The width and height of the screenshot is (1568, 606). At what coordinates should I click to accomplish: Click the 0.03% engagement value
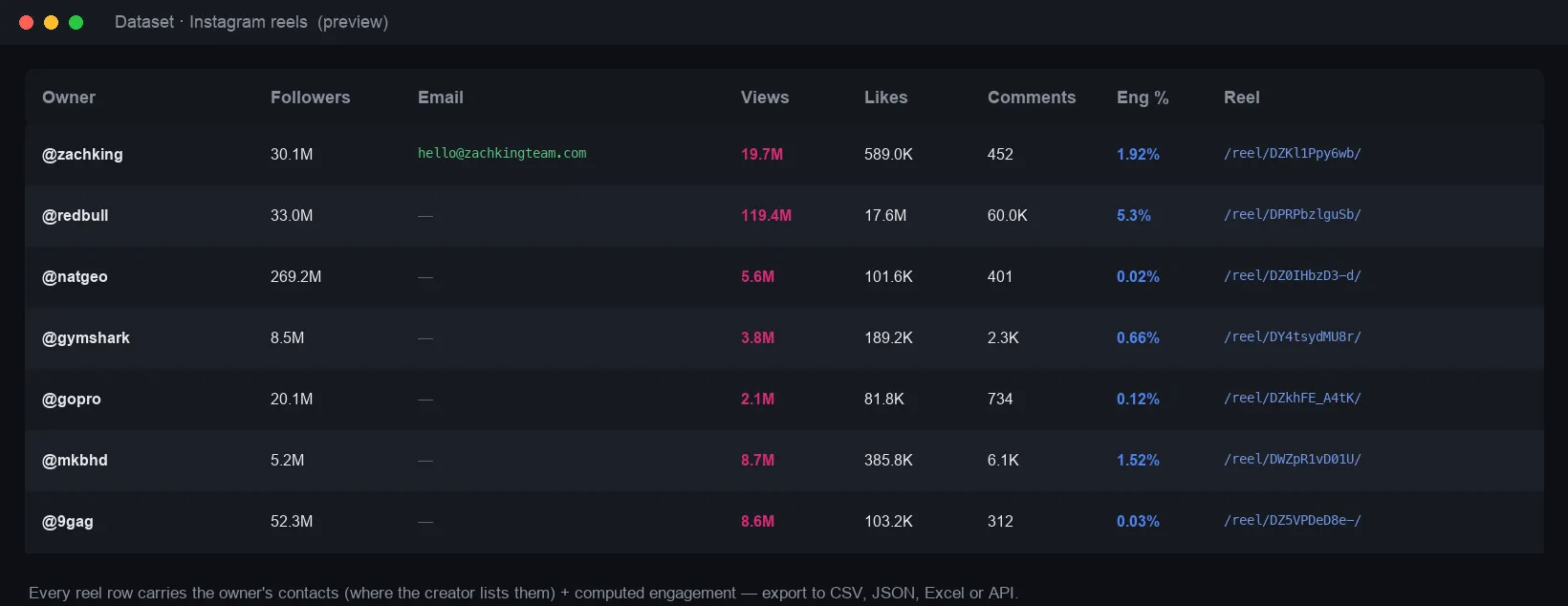point(1138,521)
